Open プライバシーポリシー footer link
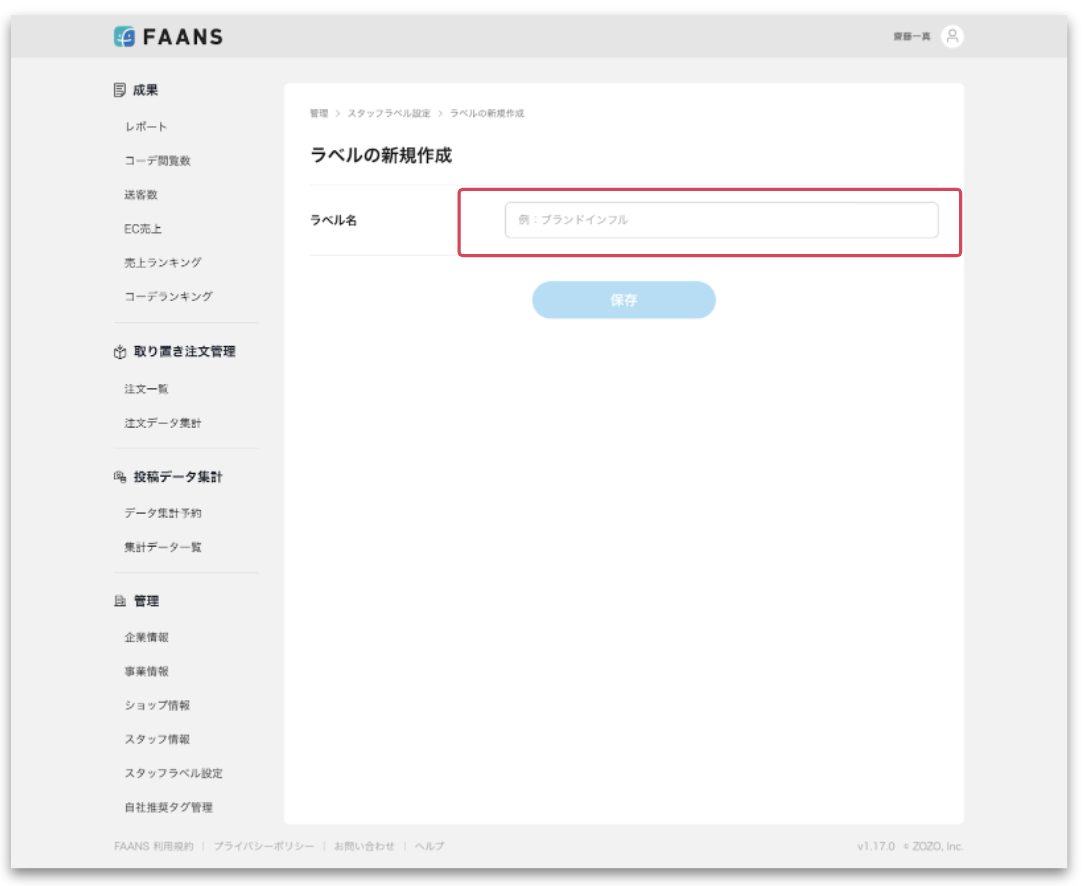This screenshot has width=1084, height=886. (x=263, y=846)
